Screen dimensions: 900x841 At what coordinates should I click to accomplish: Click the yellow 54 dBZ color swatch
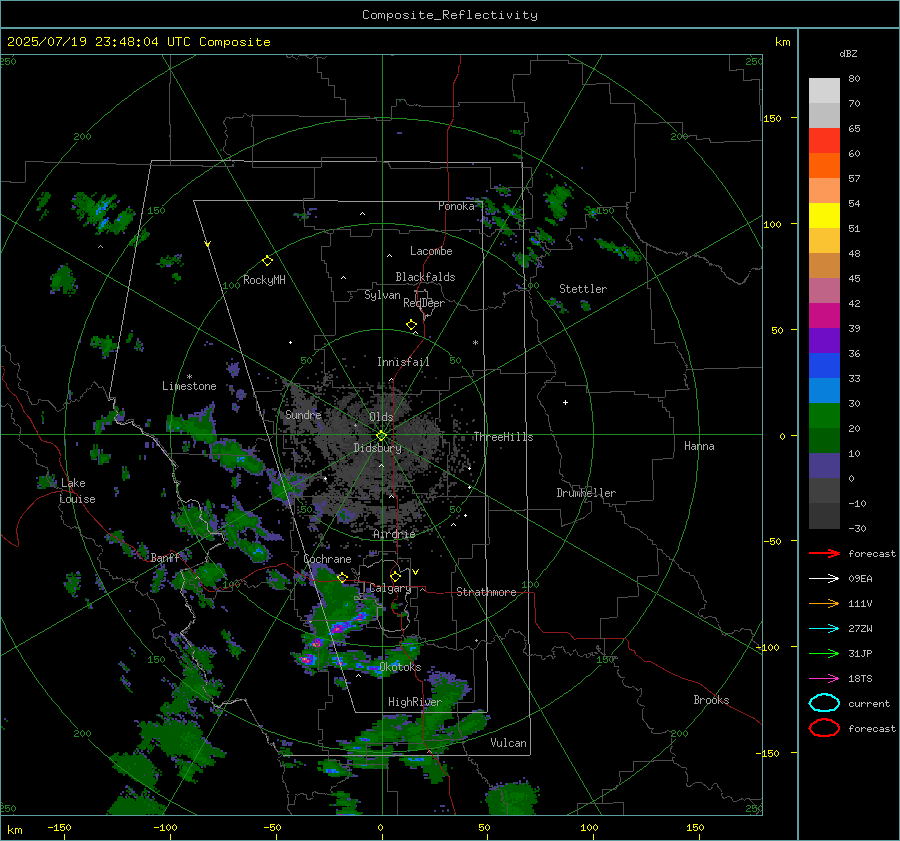[x=824, y=216]
